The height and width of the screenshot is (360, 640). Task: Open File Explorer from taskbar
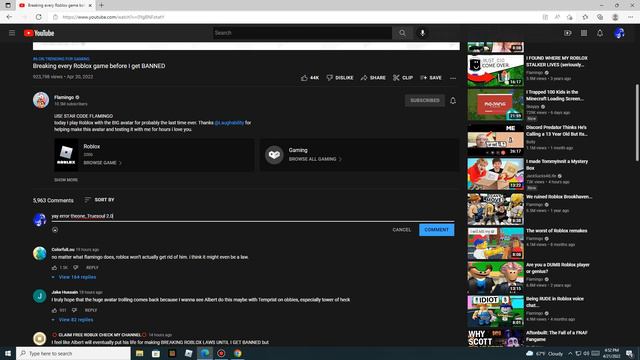tap(140, 353)
